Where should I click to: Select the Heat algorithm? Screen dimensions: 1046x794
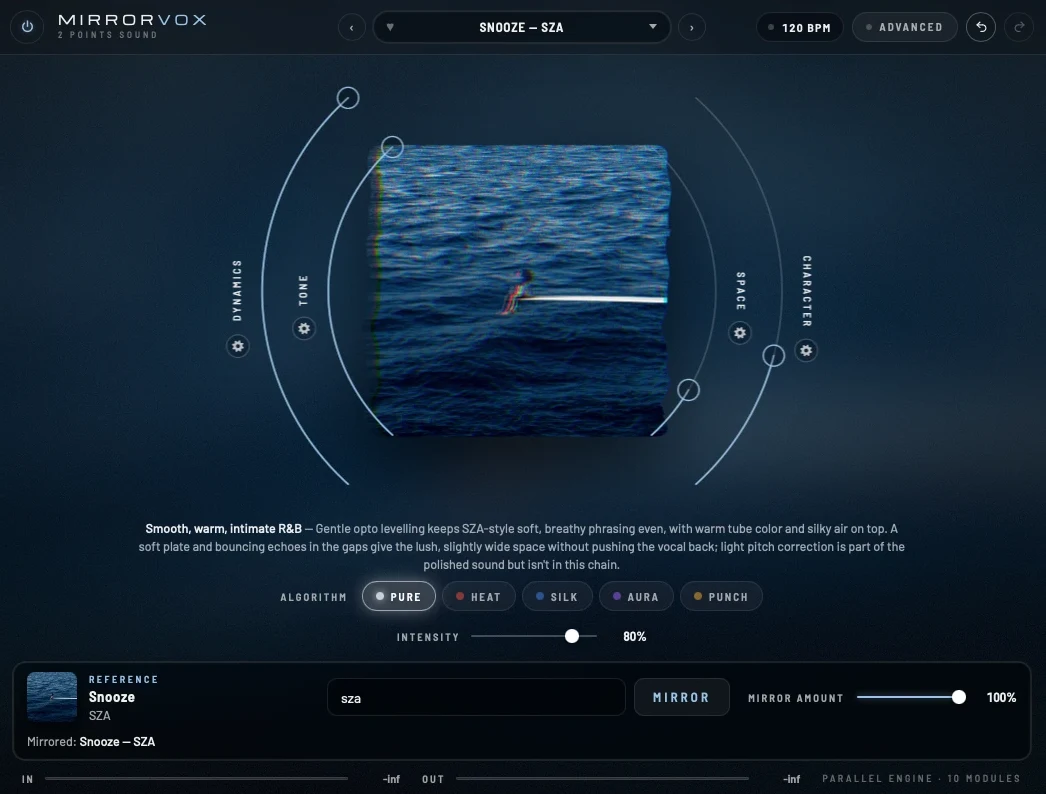478,597
